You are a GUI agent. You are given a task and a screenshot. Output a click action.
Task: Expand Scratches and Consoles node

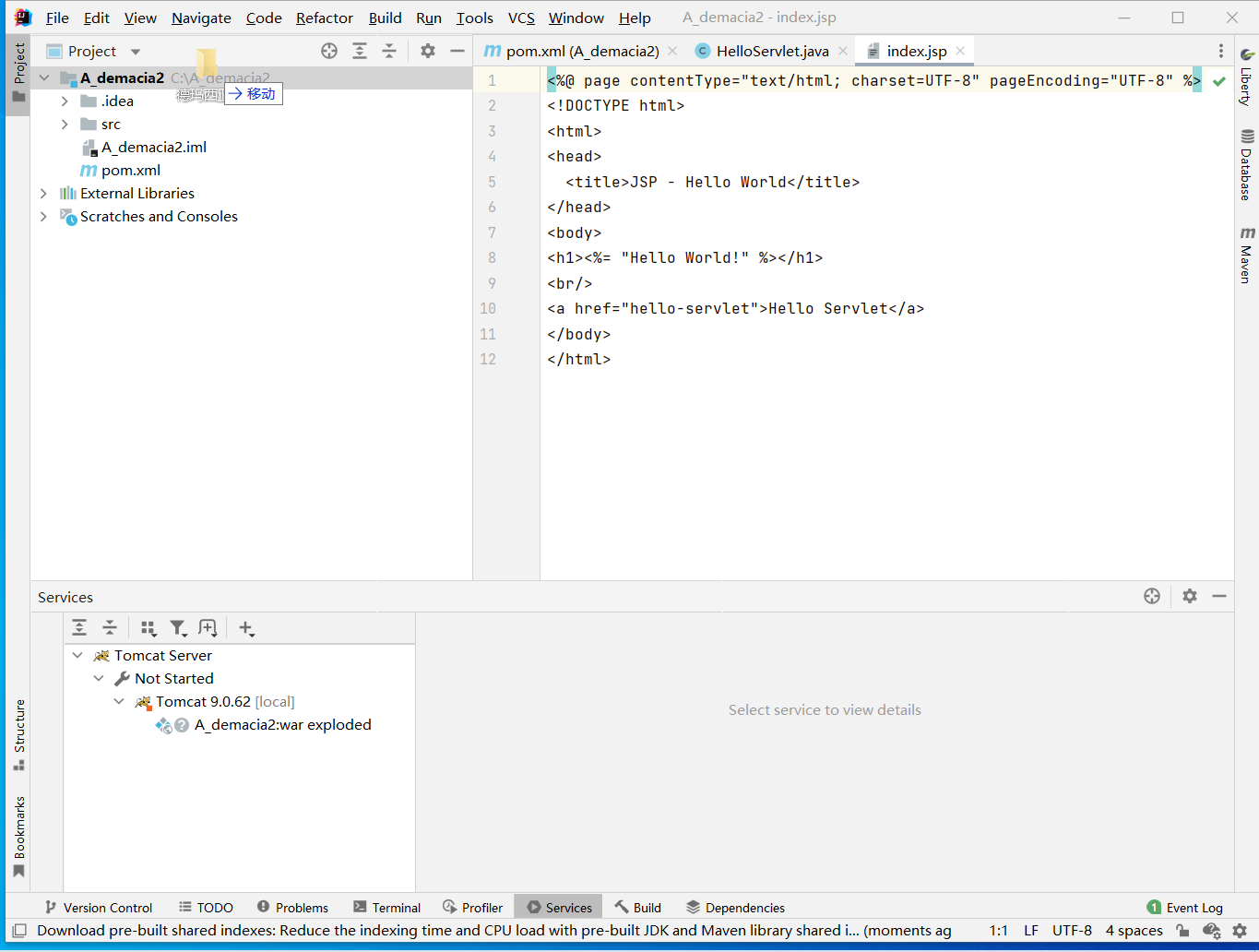pos(43,217)
